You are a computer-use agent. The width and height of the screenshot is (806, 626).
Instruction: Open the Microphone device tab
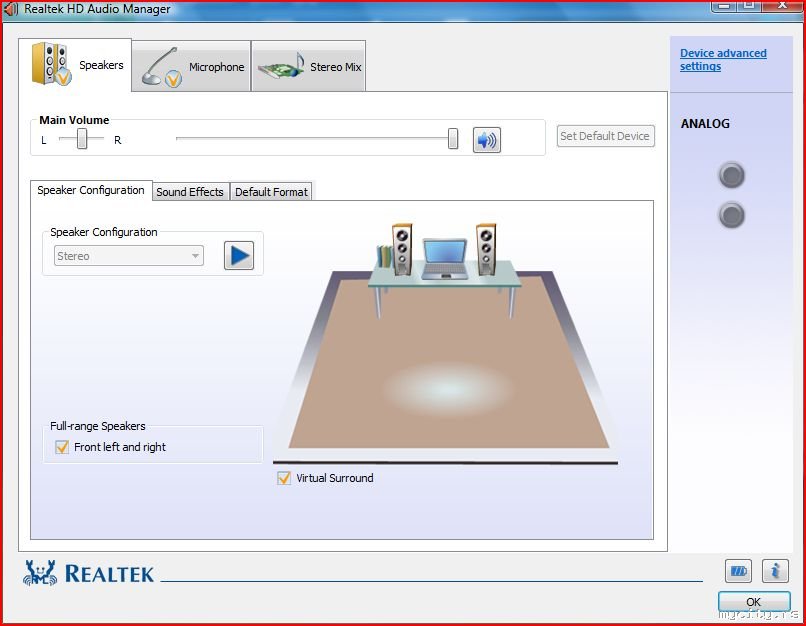coord(191,66)
